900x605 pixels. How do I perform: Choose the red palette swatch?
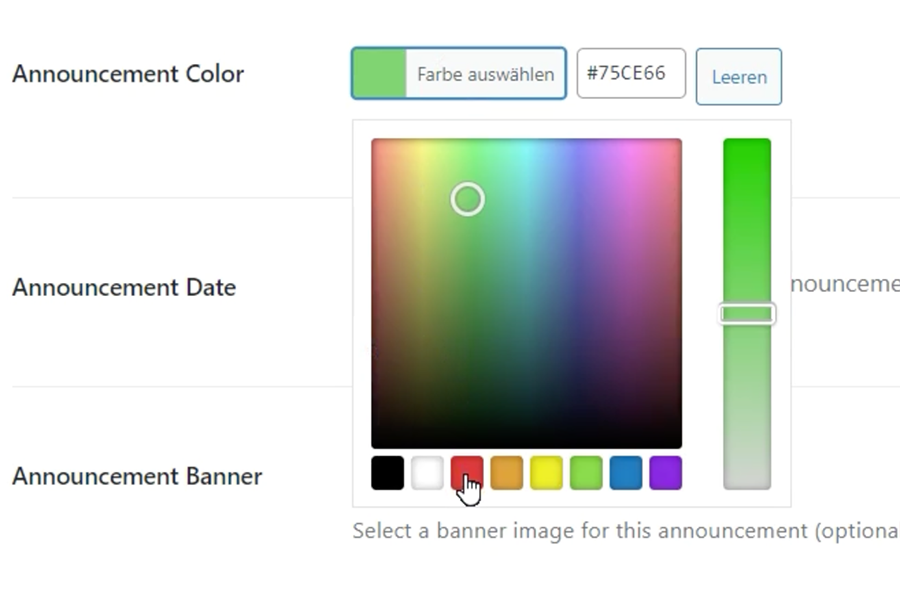pyautogui.click(x=467, y=472)
